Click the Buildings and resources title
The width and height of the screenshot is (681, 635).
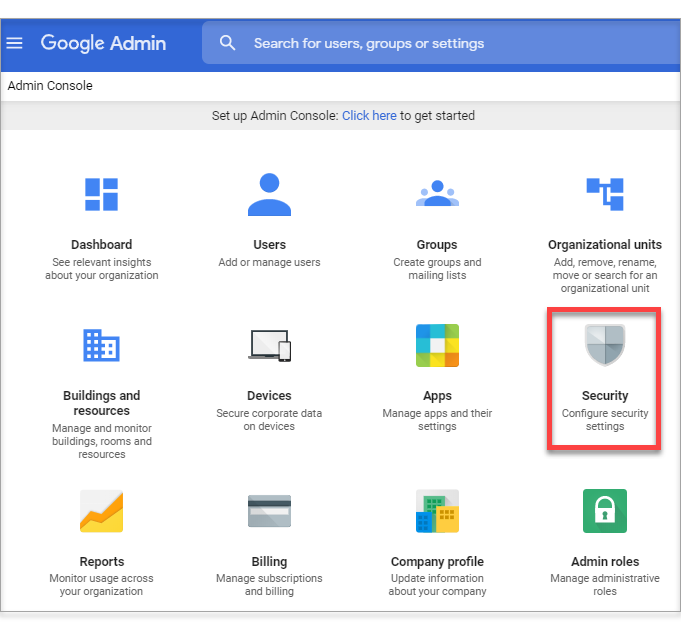tap(102, 403)
